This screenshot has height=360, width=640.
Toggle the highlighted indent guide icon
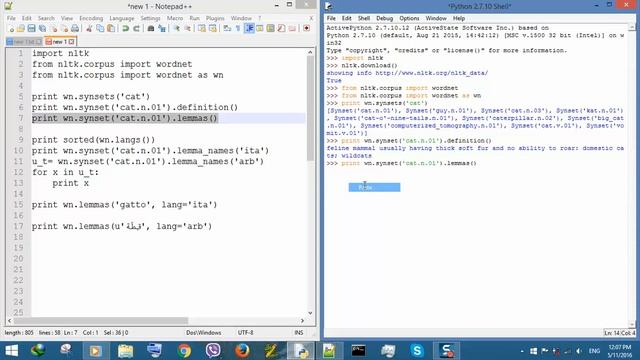pyautogui.click(x=249, y=28)
